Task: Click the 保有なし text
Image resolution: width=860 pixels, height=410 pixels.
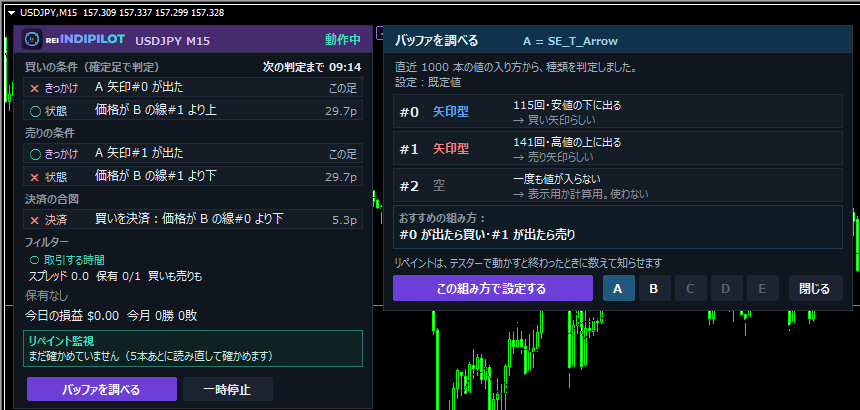Action: [x=47, y=296]
